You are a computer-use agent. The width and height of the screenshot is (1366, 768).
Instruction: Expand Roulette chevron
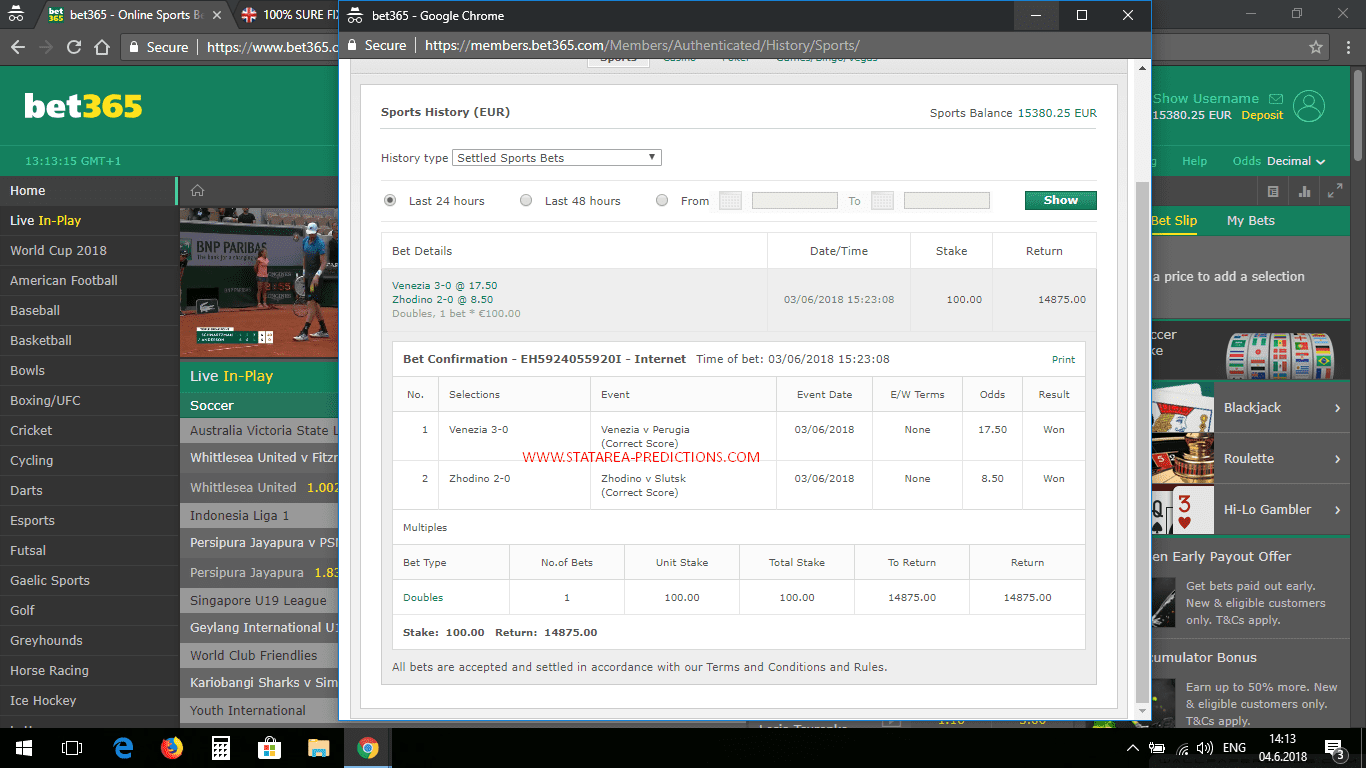coord(1337,459)
